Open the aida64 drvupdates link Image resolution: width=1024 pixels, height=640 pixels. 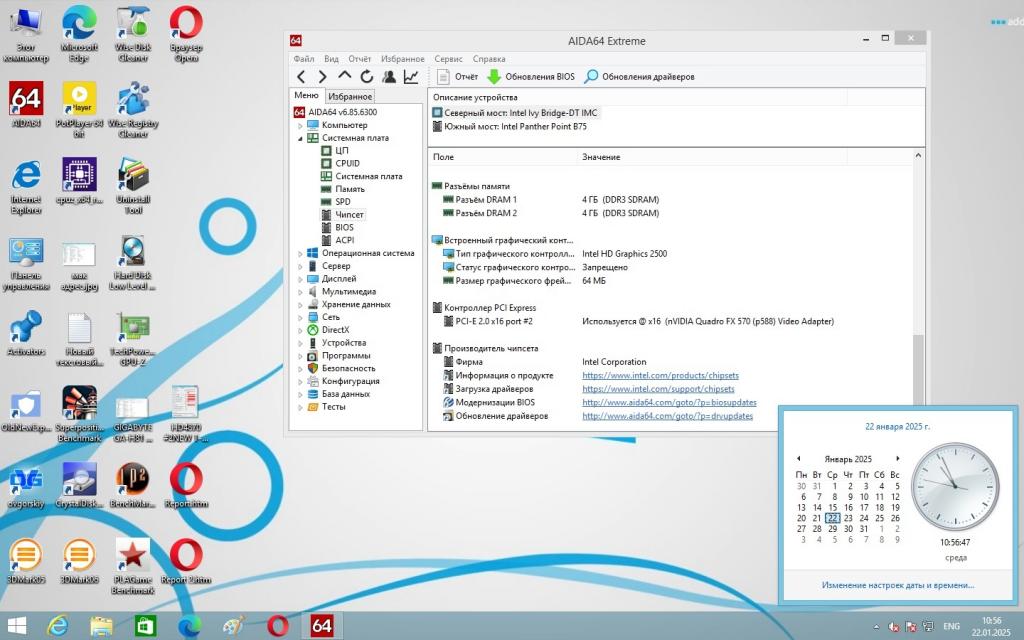(667, 416)
